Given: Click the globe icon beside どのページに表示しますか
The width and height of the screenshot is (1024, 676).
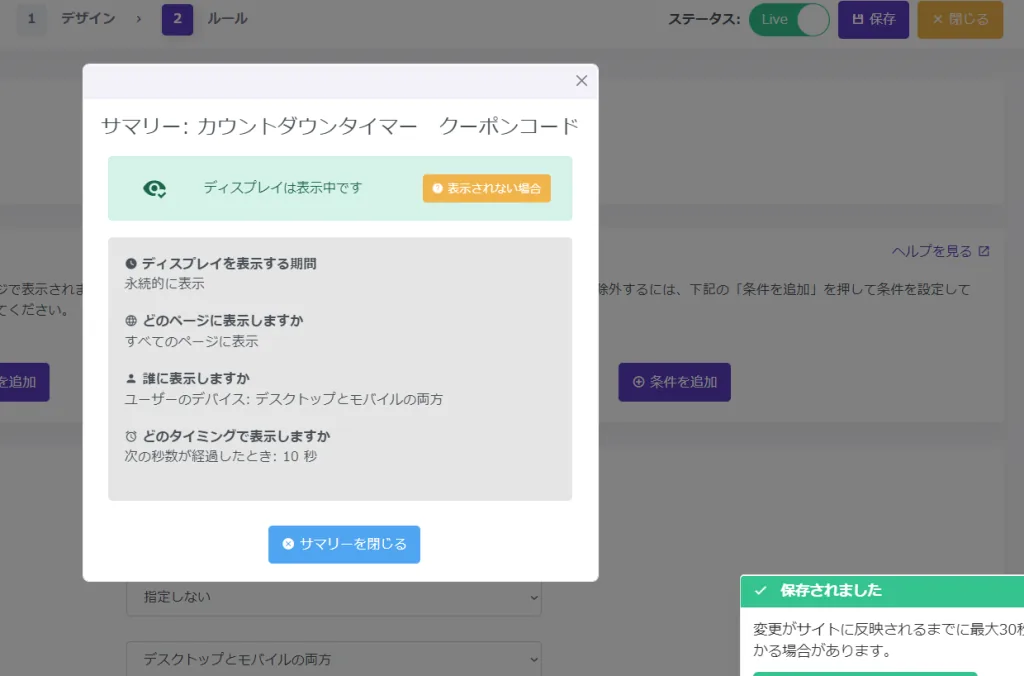Looking at the screenshot, I should (131, 321).
